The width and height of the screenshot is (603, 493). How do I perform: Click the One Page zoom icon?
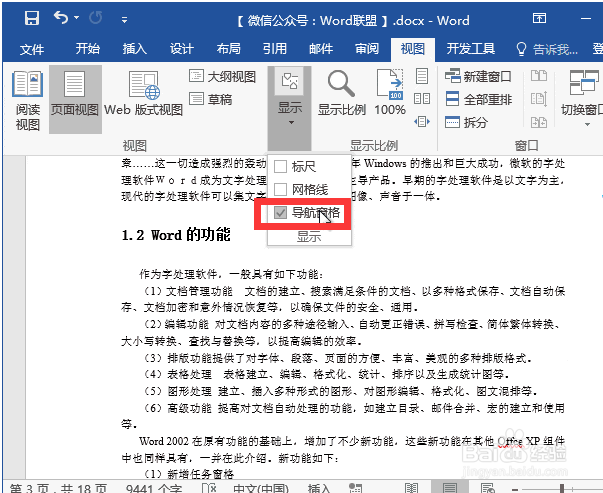(x=422, y=76)
